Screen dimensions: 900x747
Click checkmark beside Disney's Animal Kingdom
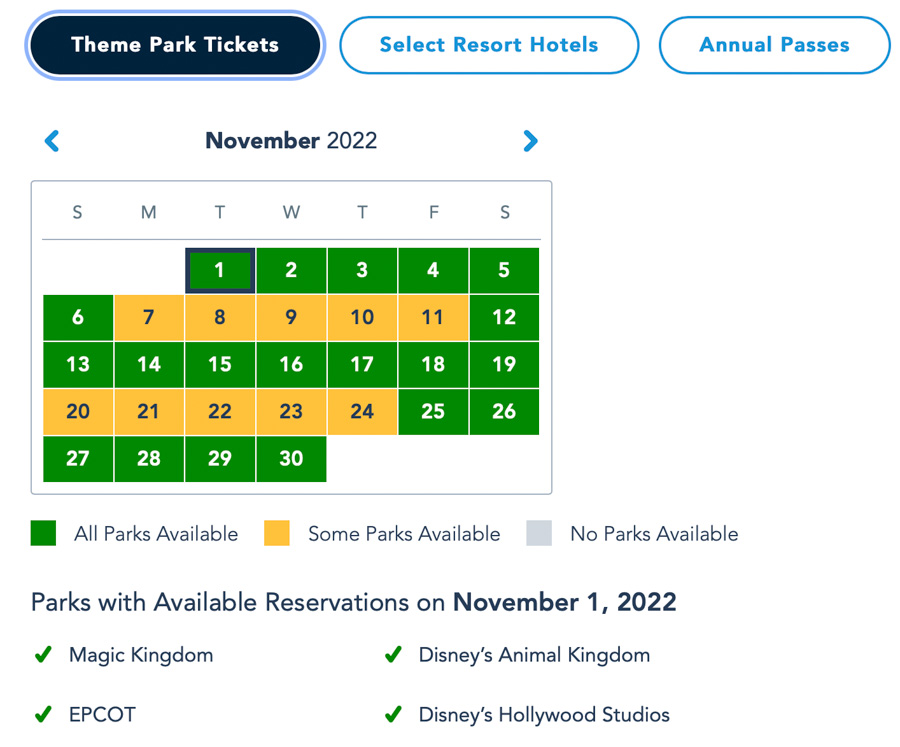pos(394,656)
